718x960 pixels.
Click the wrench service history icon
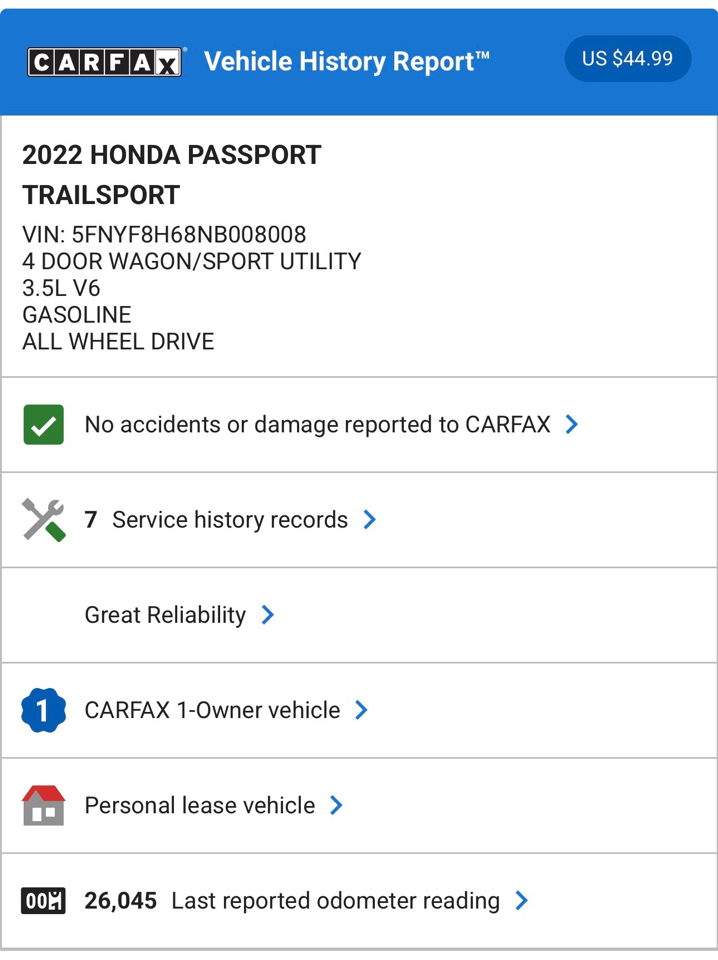43,520
